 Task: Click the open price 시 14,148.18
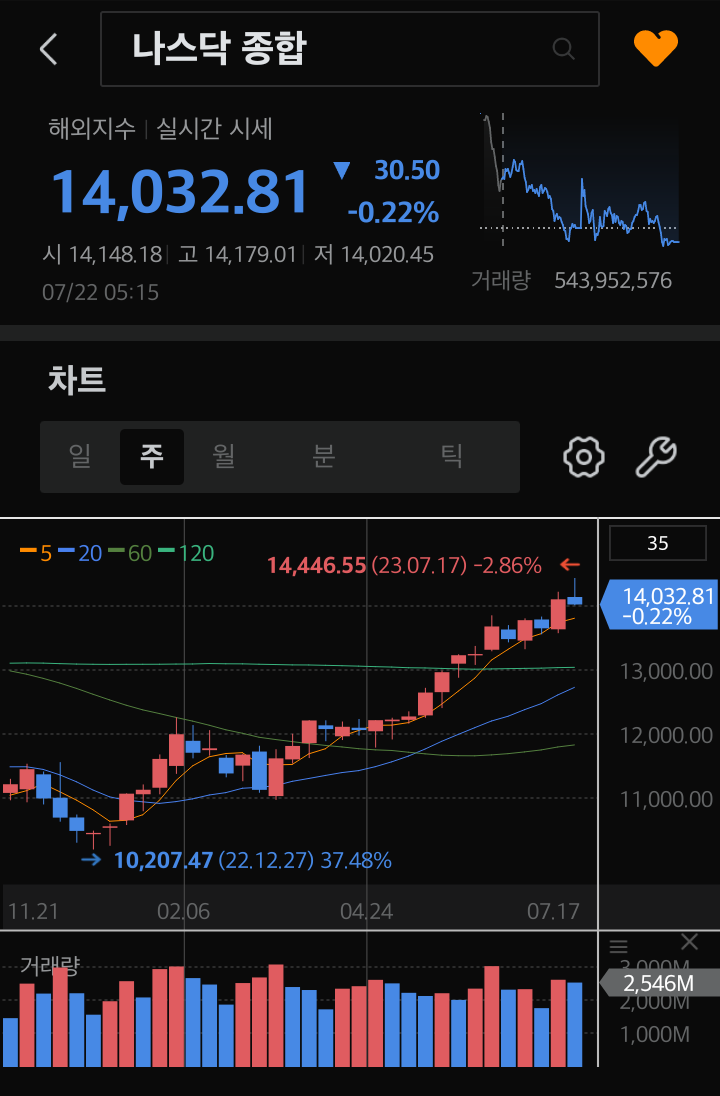tap(102, 254)
